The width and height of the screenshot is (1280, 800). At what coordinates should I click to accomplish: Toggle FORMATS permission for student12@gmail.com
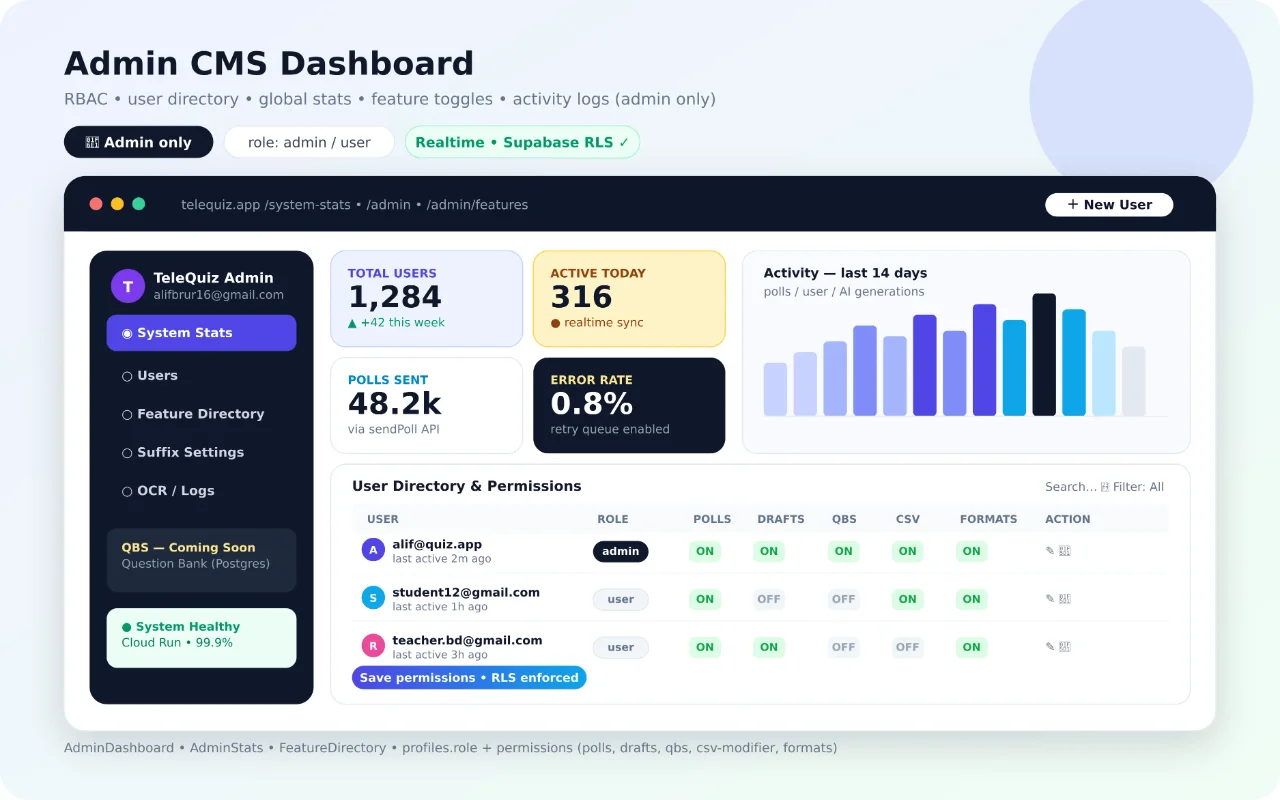972,599
